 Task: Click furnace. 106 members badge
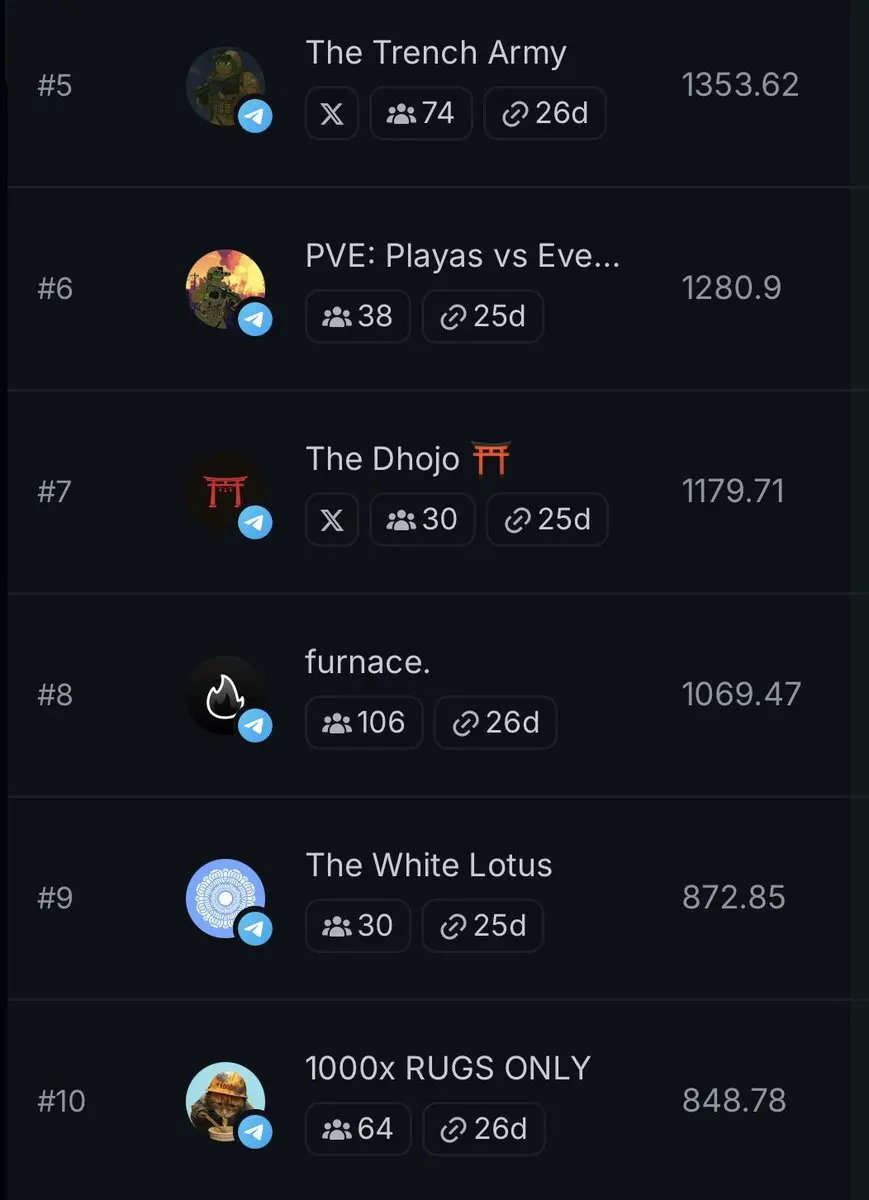(x=364, y=722)
